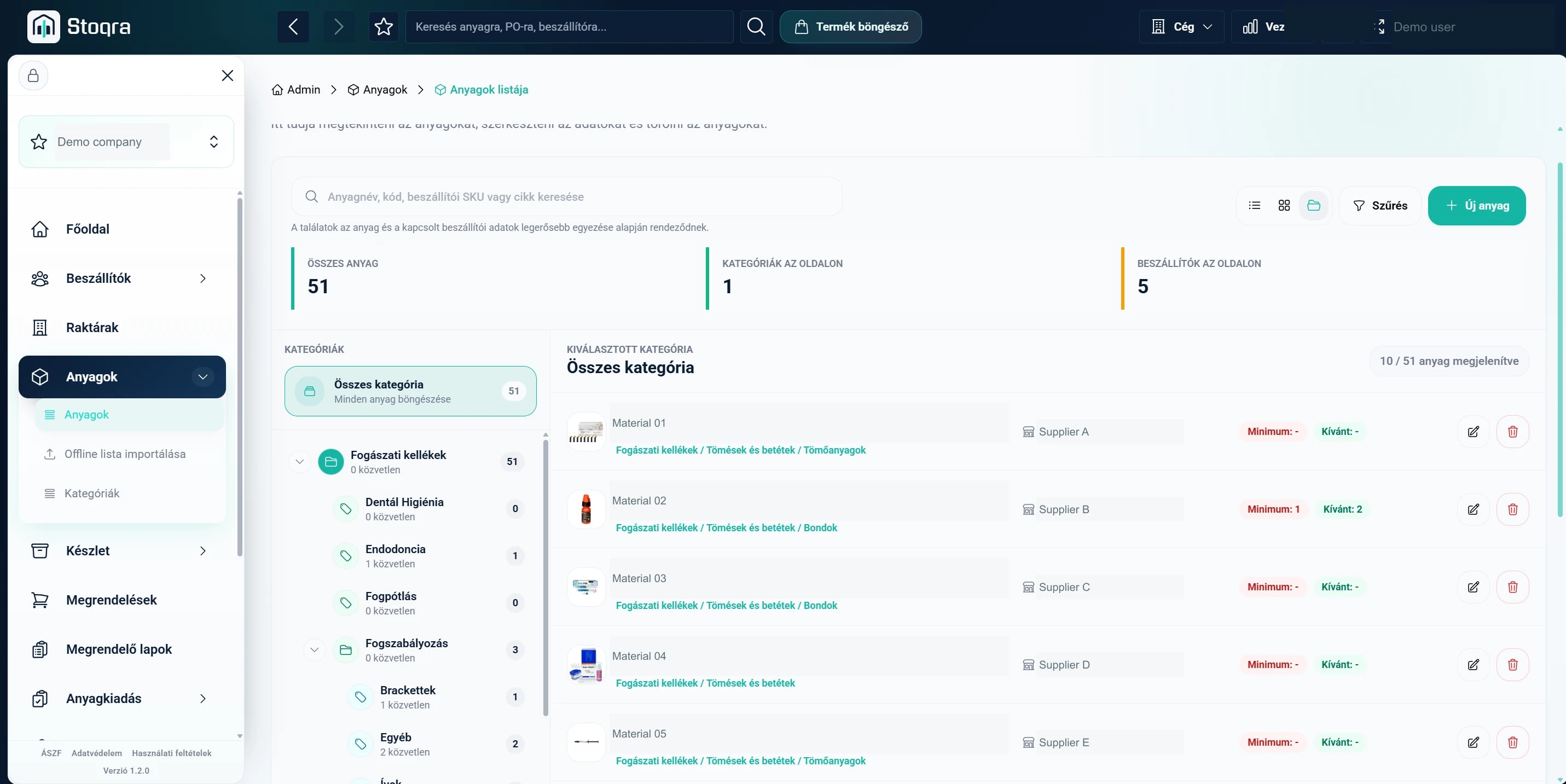Edit Material 01 with pencil icon

pos(1473,432)
